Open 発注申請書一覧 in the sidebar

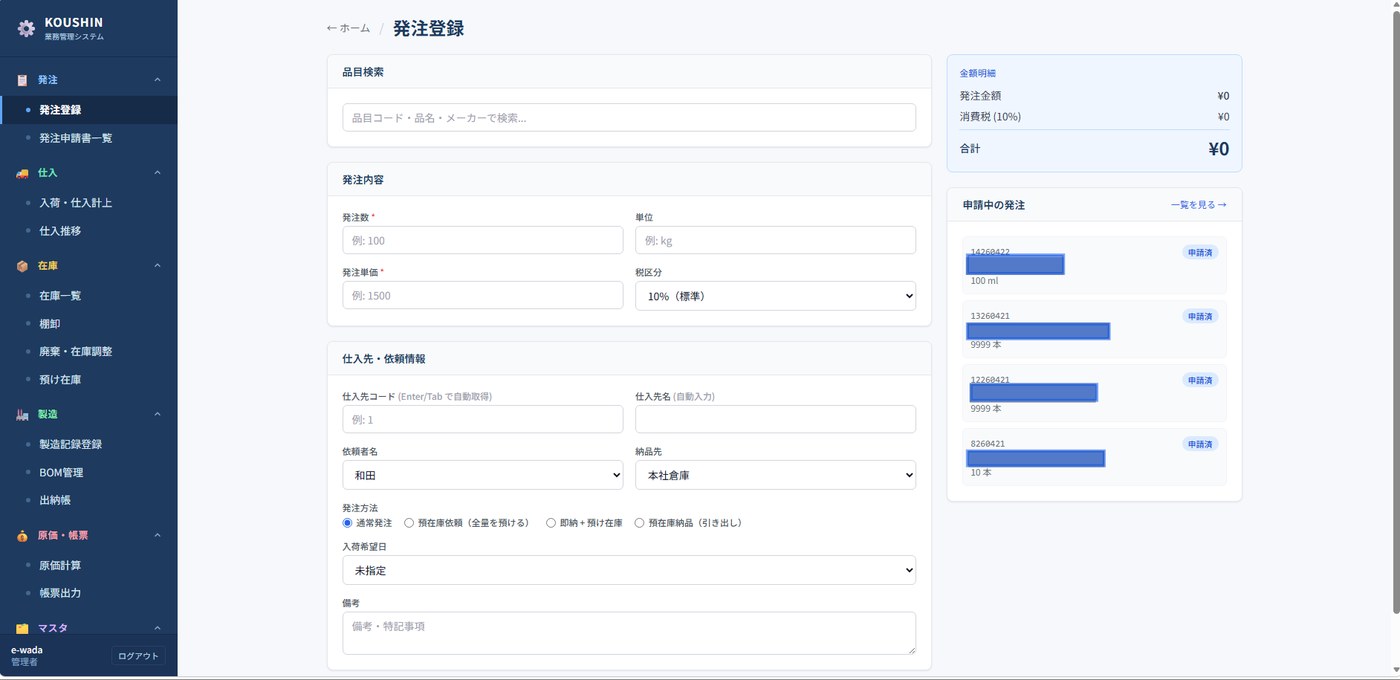[x=89, y=138]
